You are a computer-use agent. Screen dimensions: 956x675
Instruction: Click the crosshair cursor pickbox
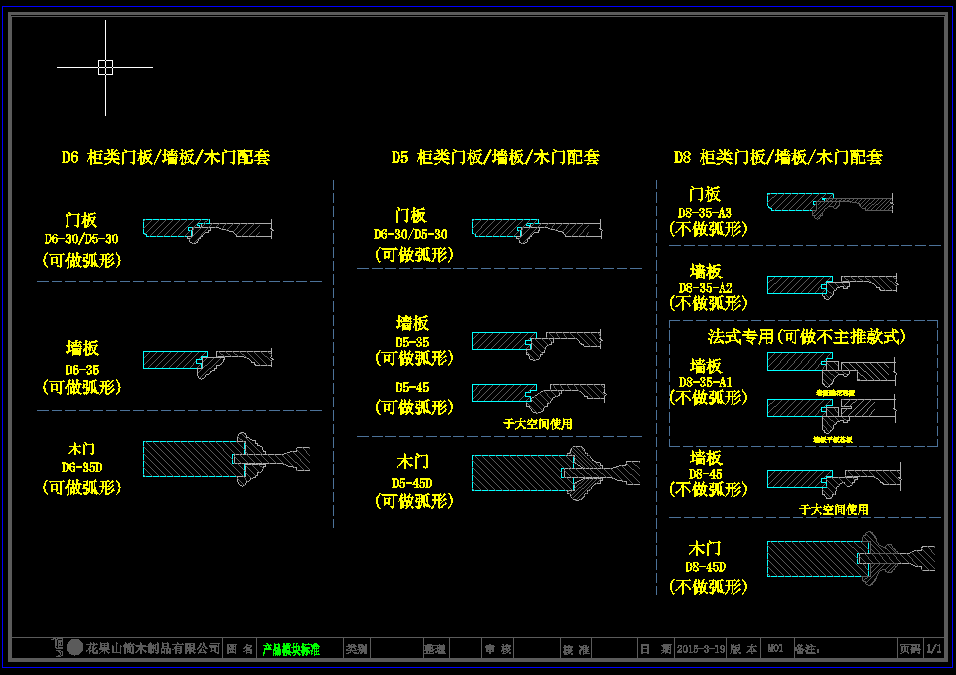tap(105, 67)
